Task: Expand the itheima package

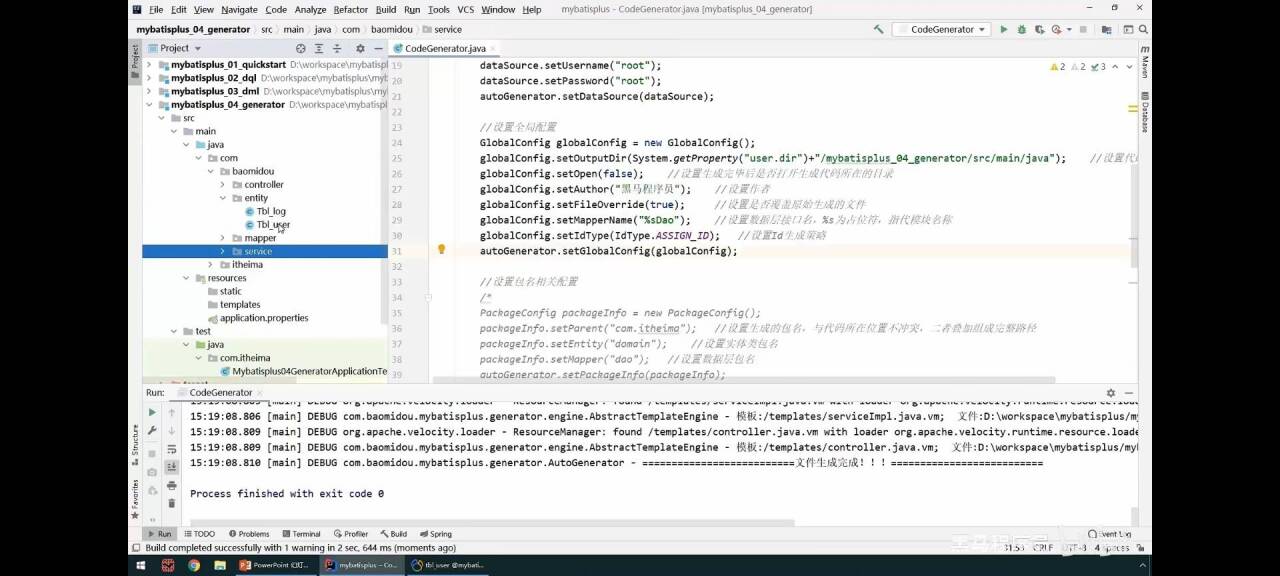Action: click(x=211, y=265)
